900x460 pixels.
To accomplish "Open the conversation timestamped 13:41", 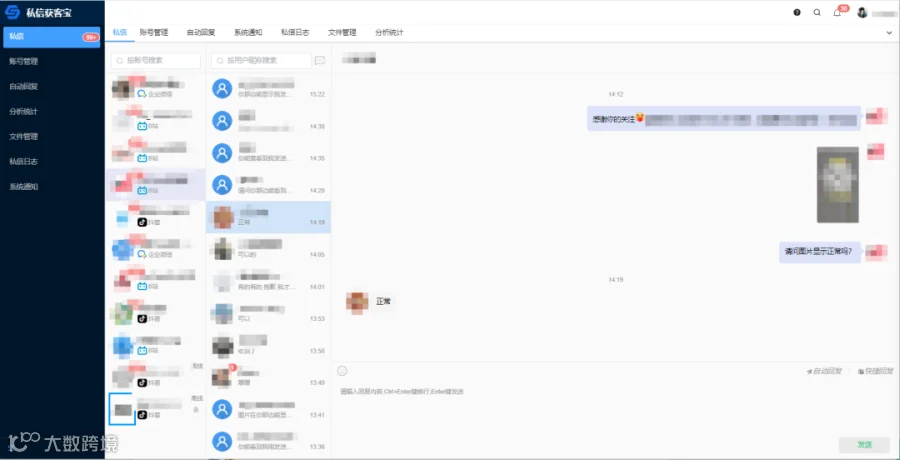I will 268,409.
